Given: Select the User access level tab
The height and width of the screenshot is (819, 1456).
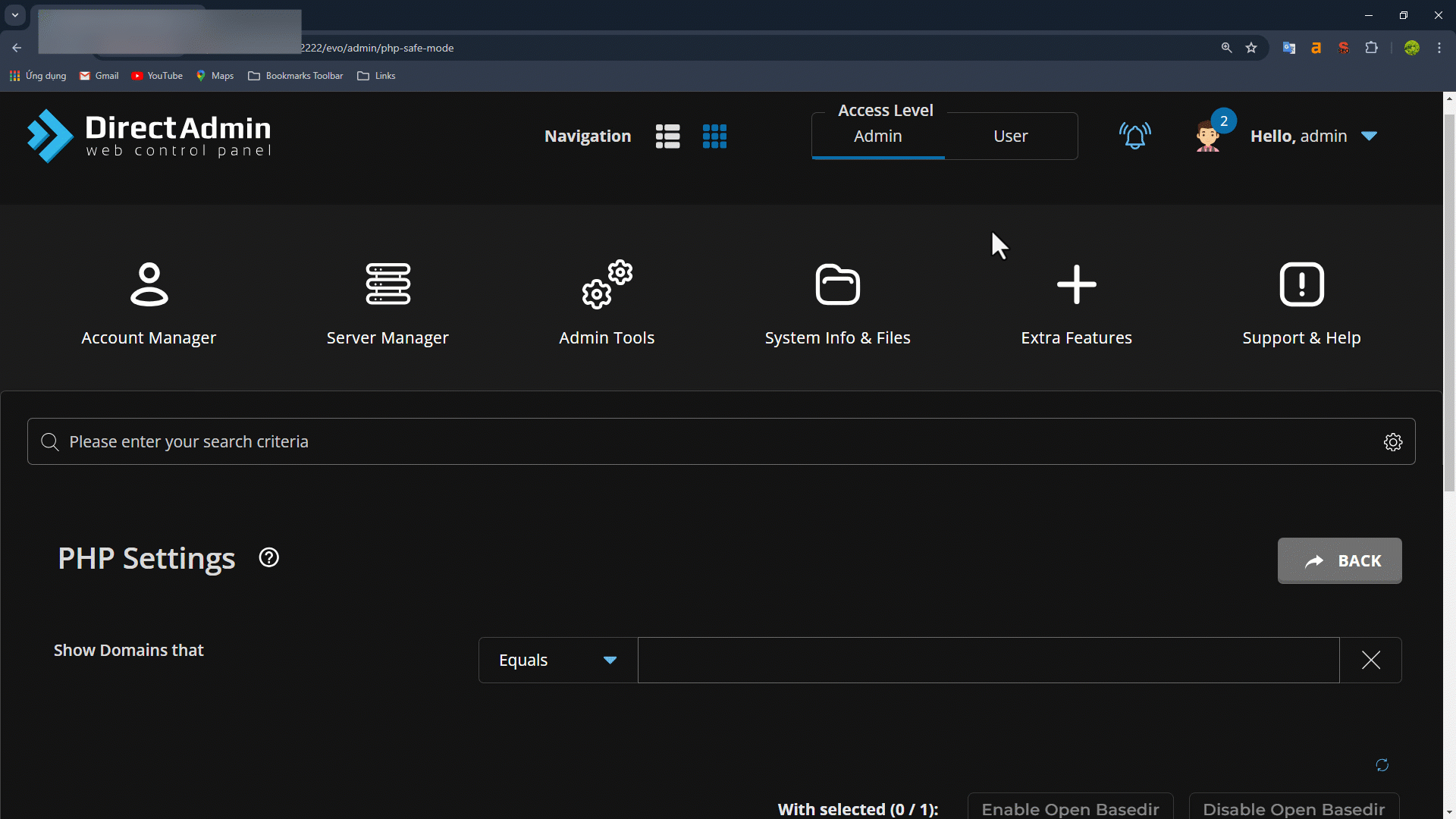Looking at the screenshot, I should [x=1011, y=136].
